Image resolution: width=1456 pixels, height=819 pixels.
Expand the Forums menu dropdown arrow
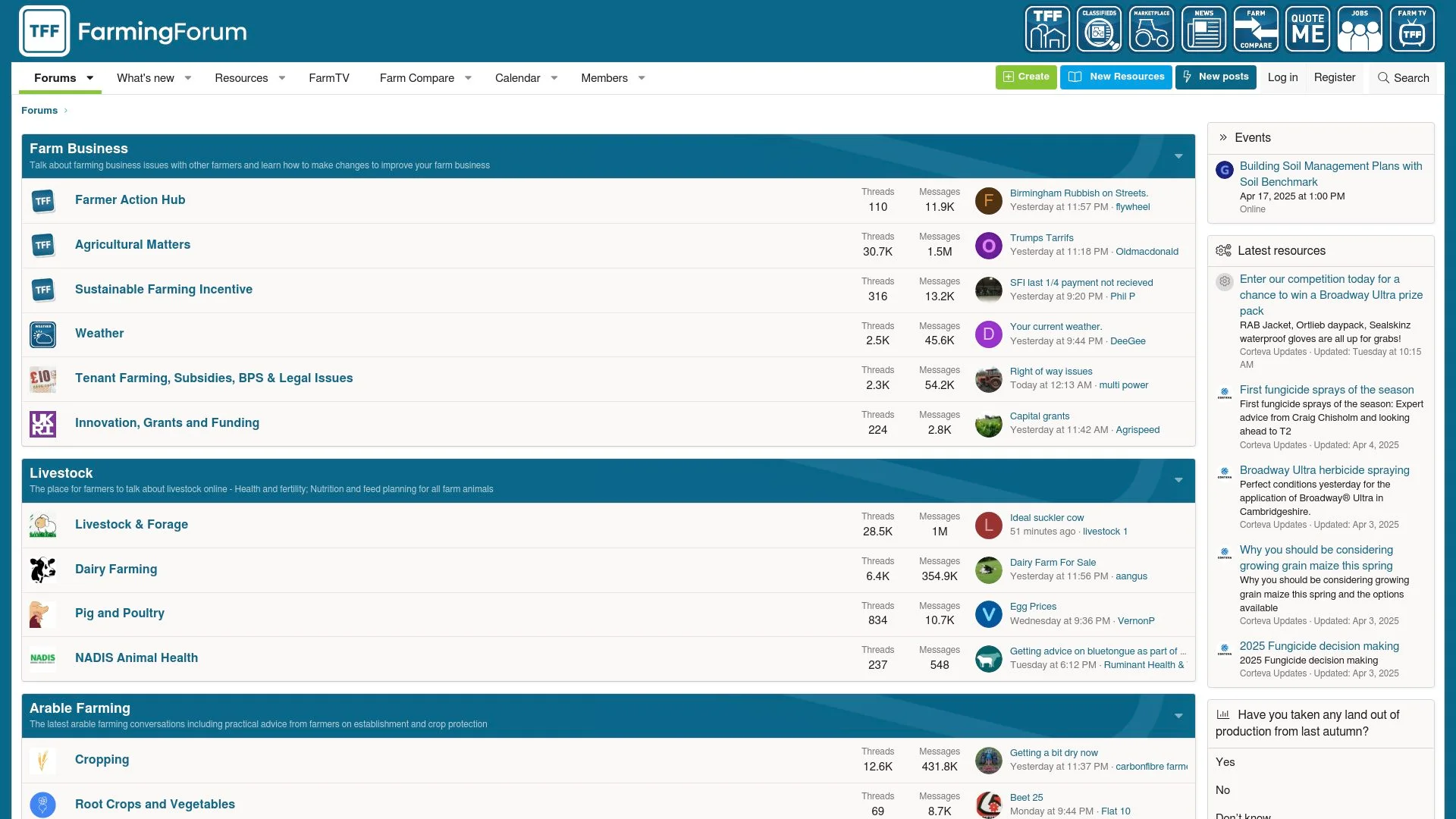[90, 78]
